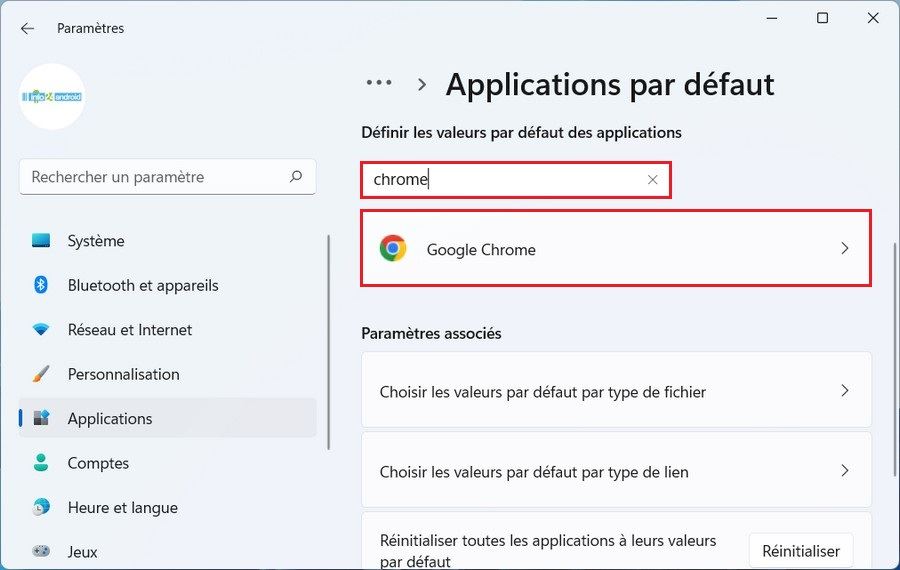Click the Système monitor icon
Image resolution: width=900 pixels, height=570 pixels.
(x=41, y=241)
